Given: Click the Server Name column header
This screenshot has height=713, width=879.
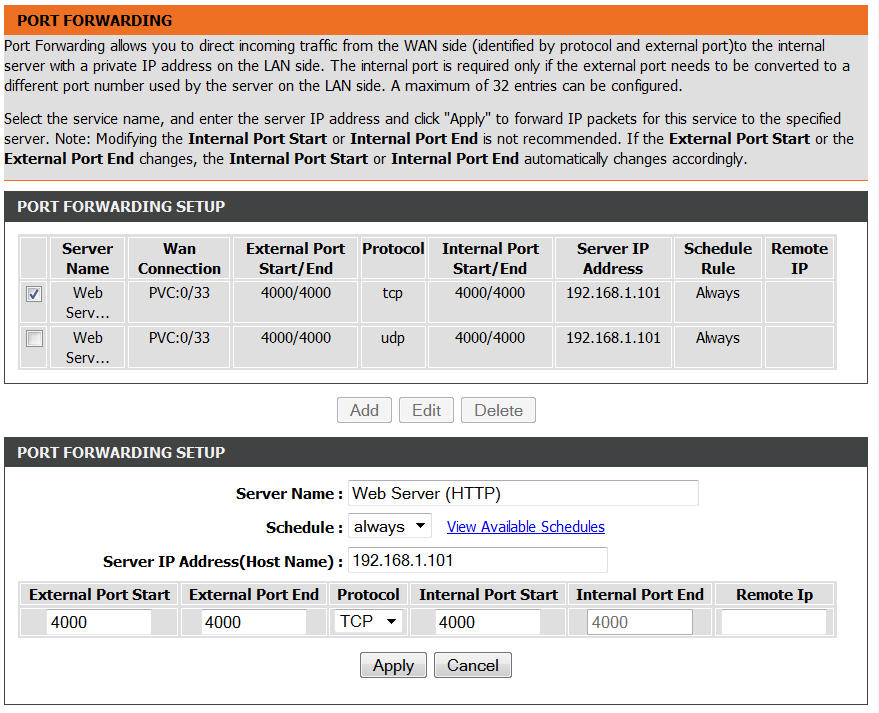Looking at the screenshot, I should coord(88,258).
